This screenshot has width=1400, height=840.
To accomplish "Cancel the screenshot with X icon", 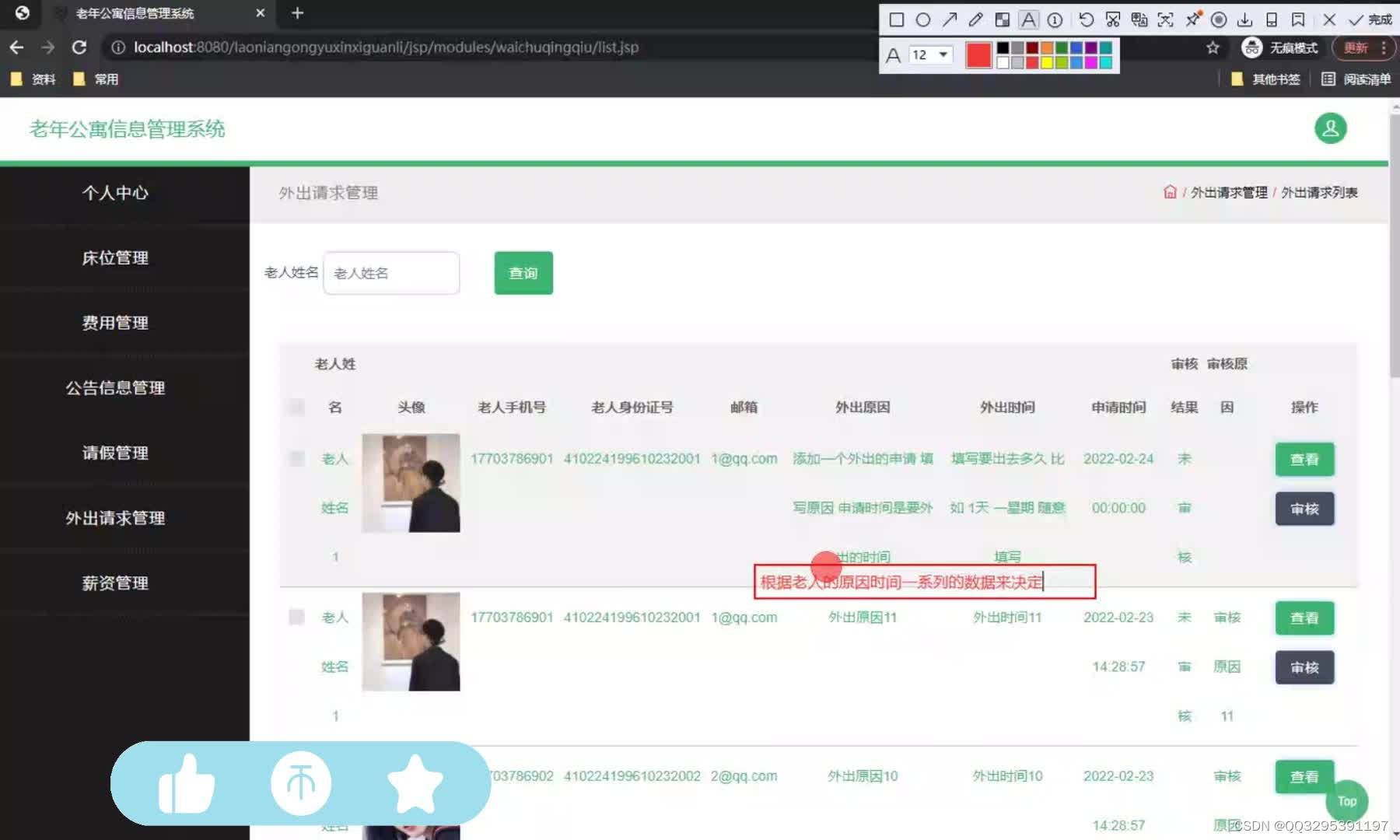I will (x=1329, y=19).
